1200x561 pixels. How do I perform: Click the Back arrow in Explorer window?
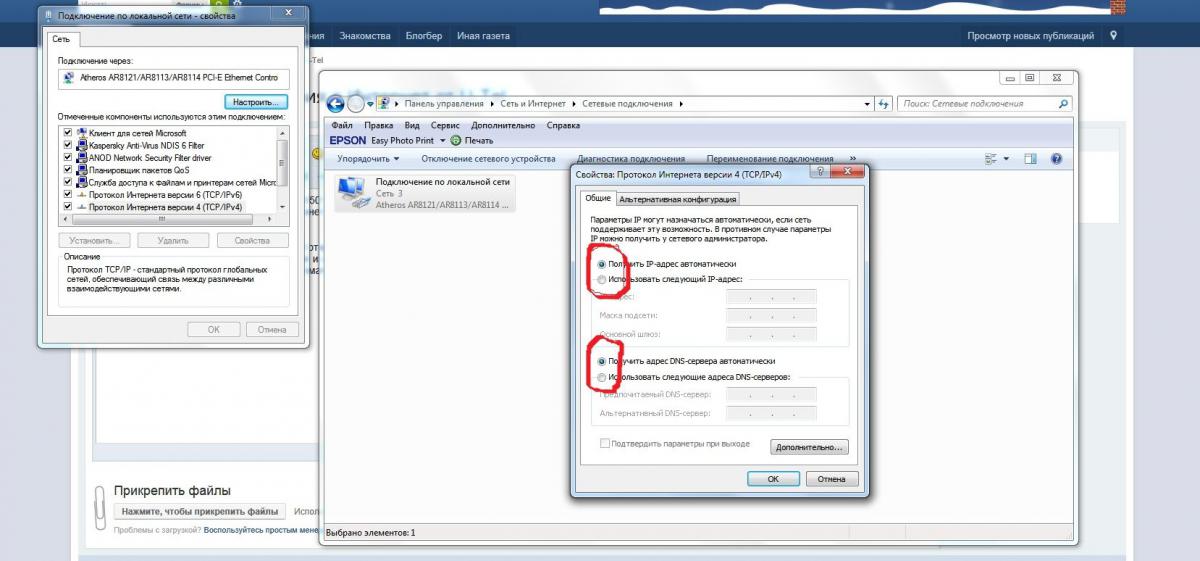[336, 104]
